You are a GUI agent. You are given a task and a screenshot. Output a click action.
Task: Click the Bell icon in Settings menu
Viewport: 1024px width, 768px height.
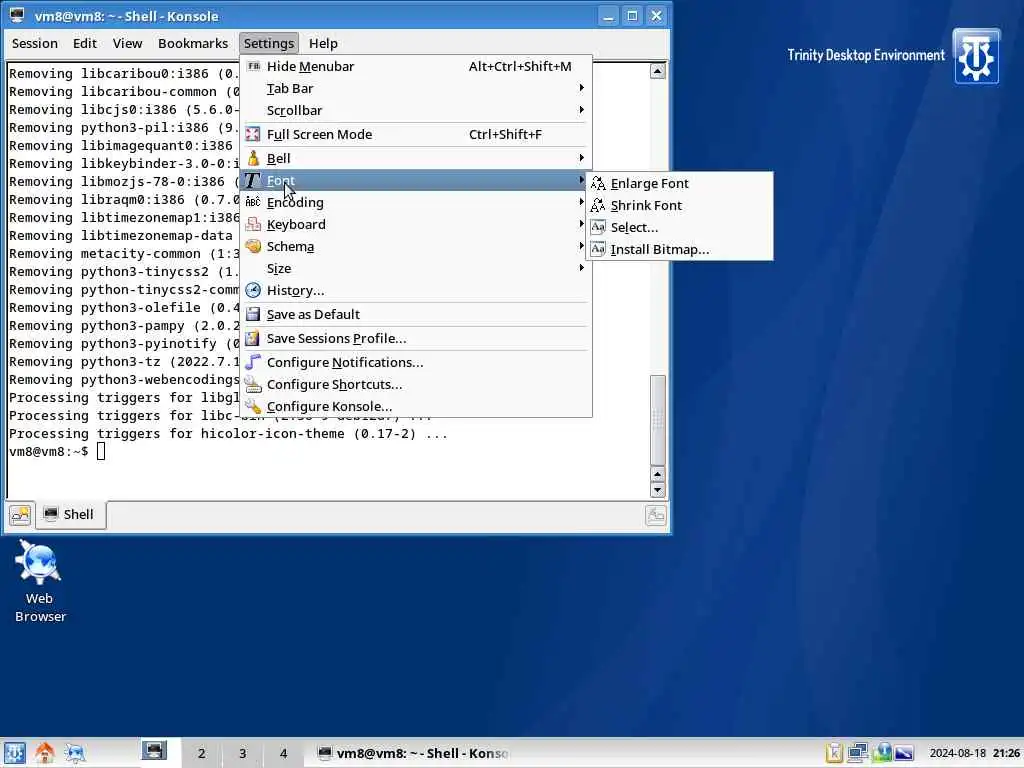click(253, 158)
